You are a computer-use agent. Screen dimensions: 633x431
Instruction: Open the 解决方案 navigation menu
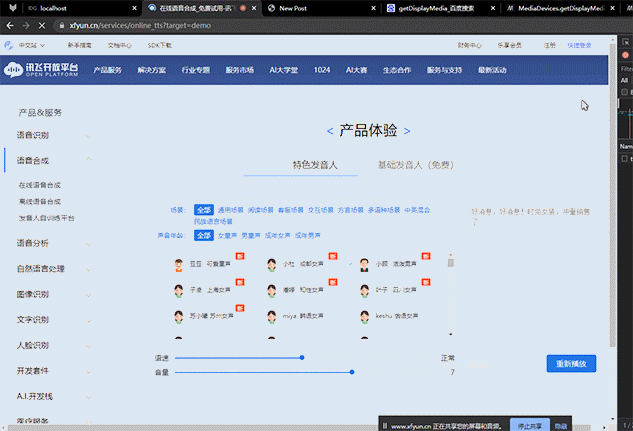point(152,70)
